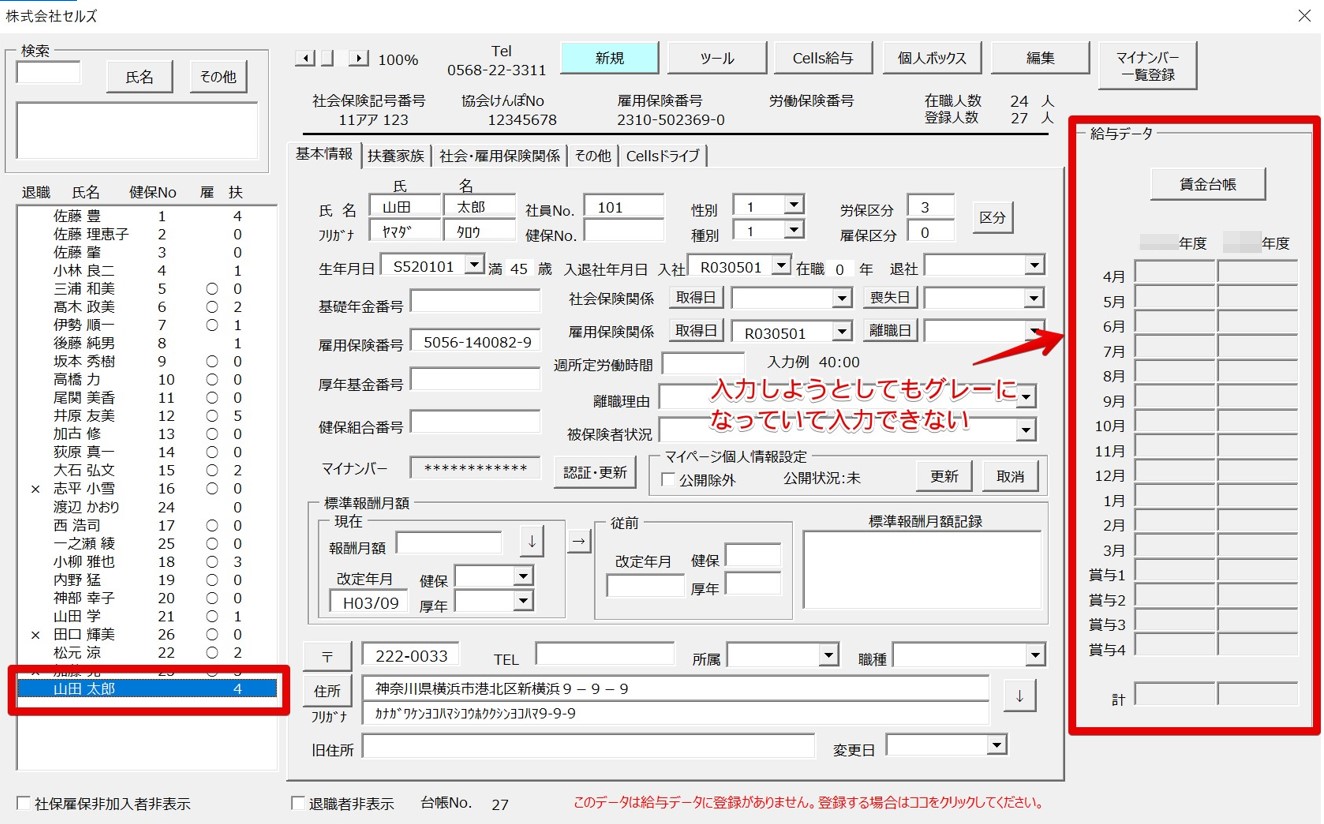1324x824 pixels.
Task: Click the 旧住所 input field
Action: [x=589, y=747]
